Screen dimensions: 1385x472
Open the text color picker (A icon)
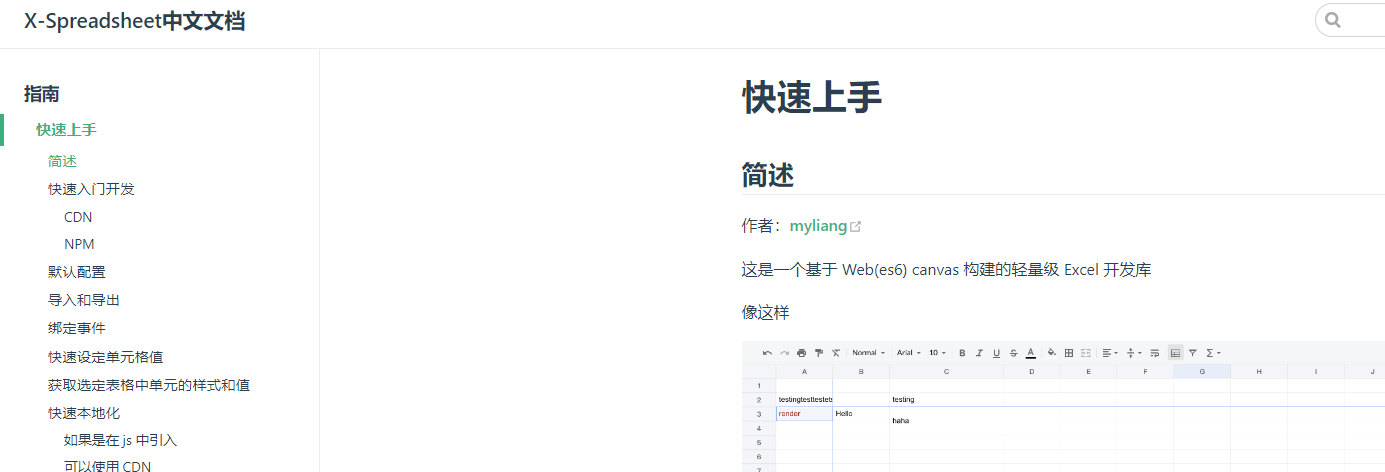tap(1030, 353)
